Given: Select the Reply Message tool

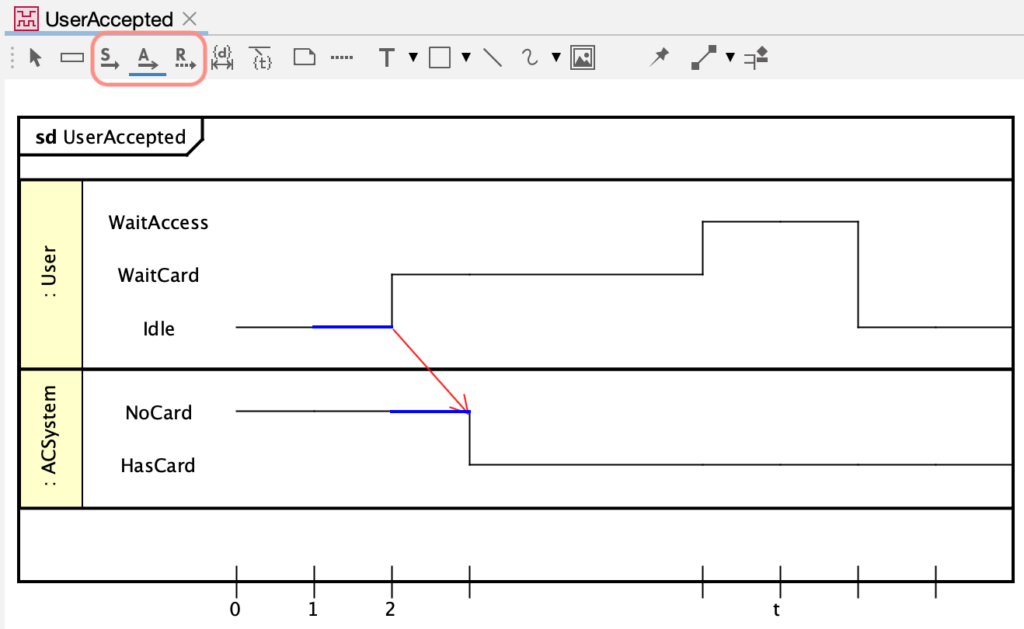Looking at the screenshot, I should 184,57.
